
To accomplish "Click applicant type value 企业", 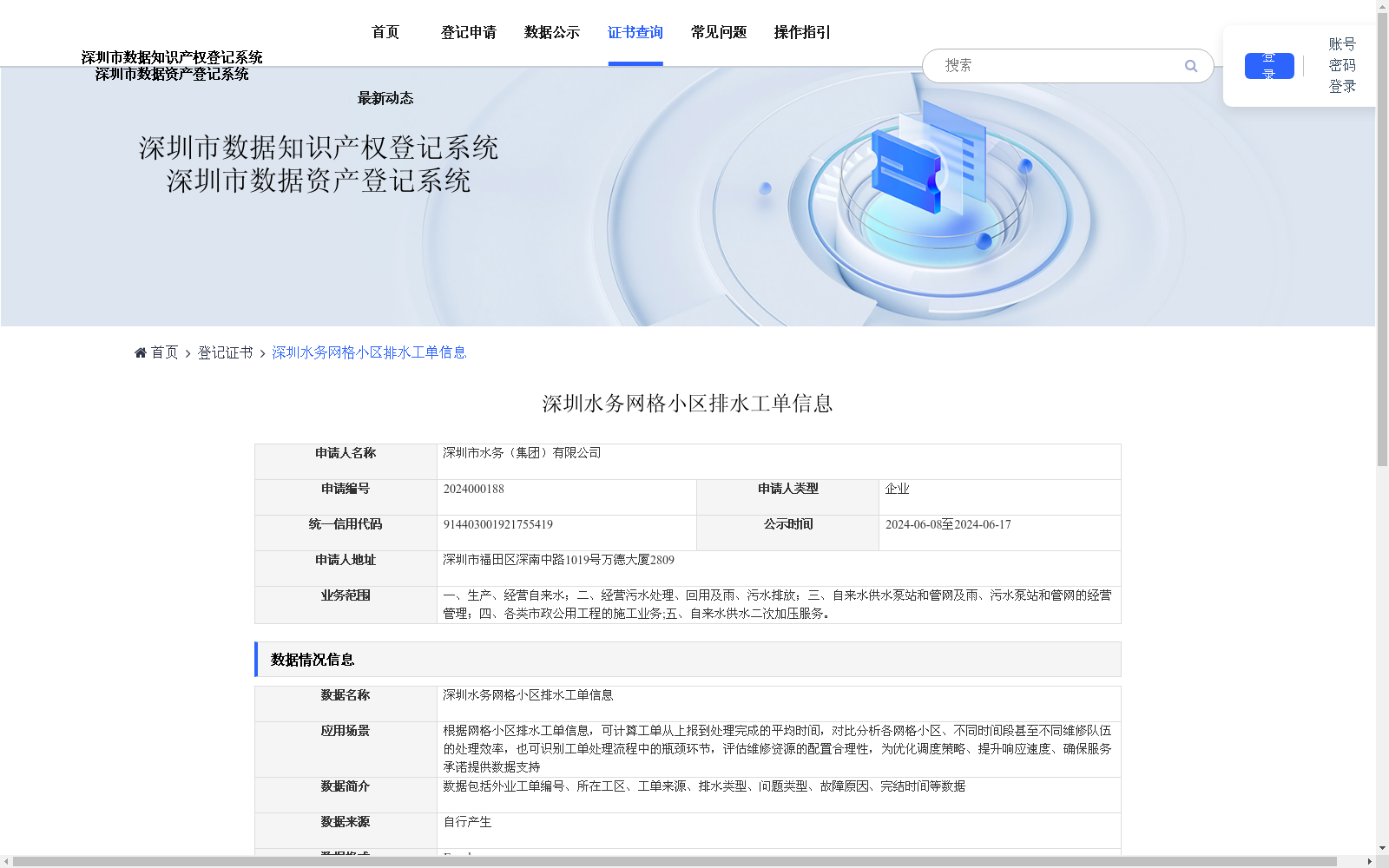I will coord(898,489).
